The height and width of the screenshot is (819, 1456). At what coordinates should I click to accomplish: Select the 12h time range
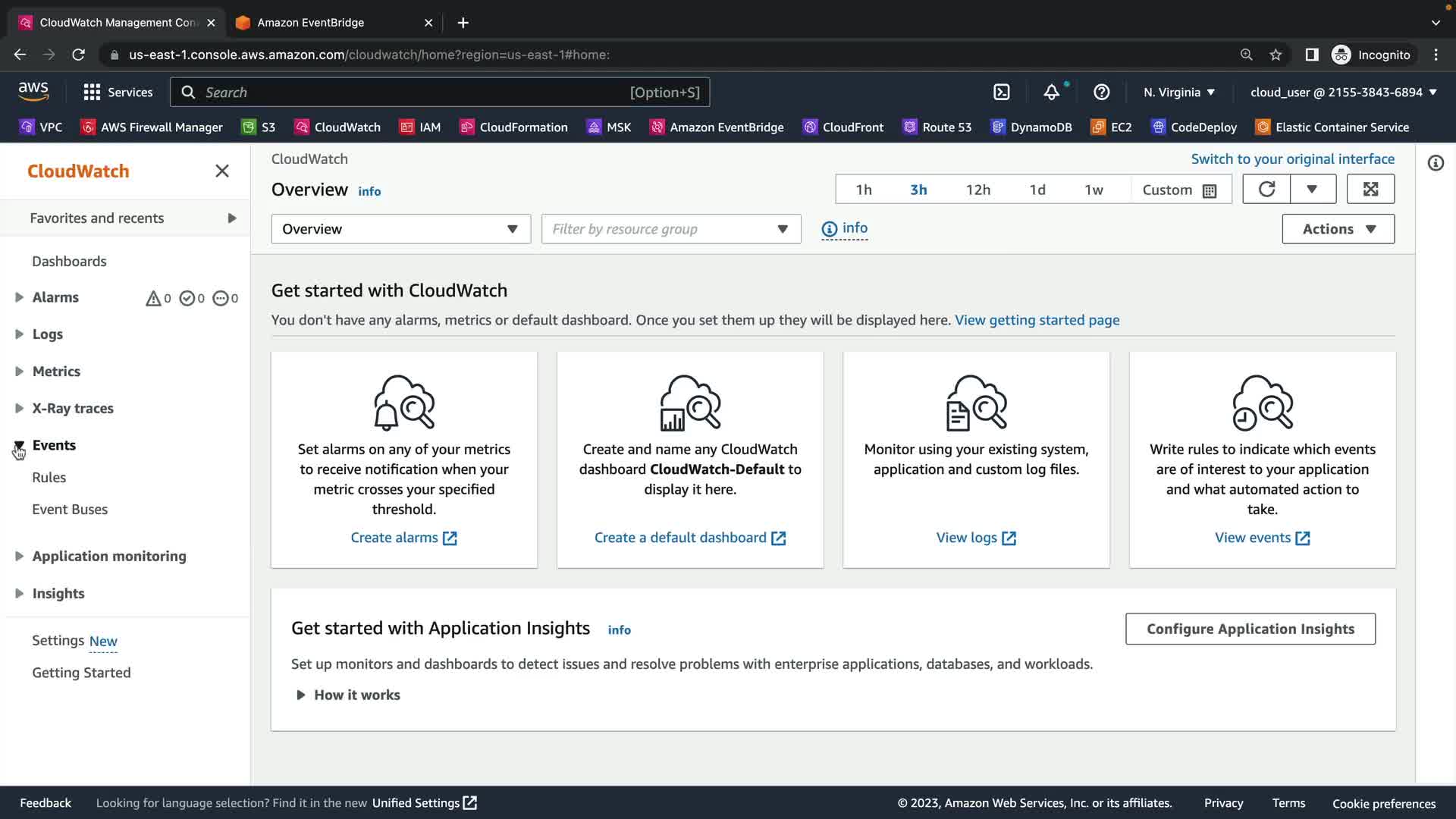coord(977,190)
